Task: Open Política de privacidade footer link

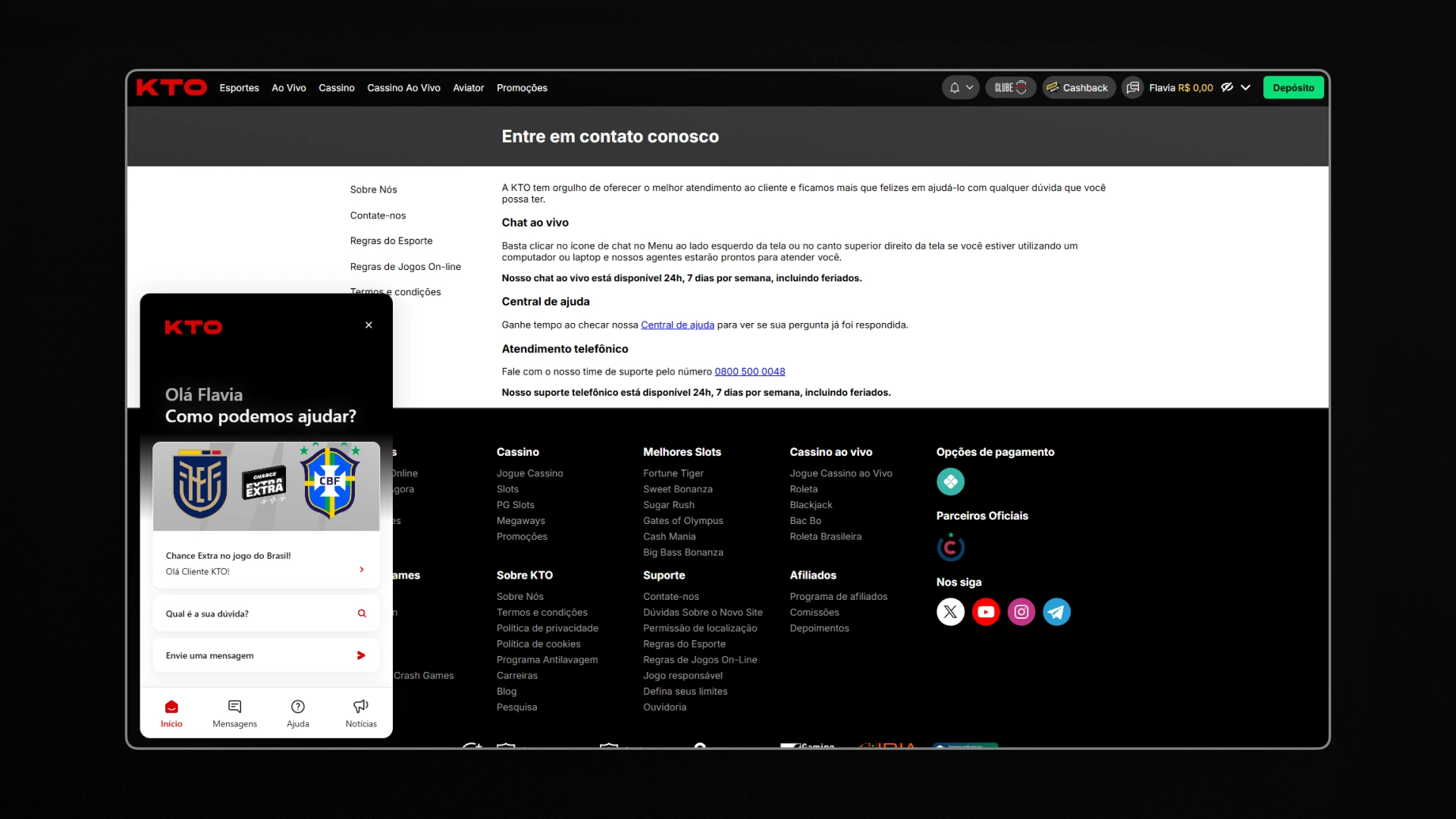Action: tap(547, 629)
